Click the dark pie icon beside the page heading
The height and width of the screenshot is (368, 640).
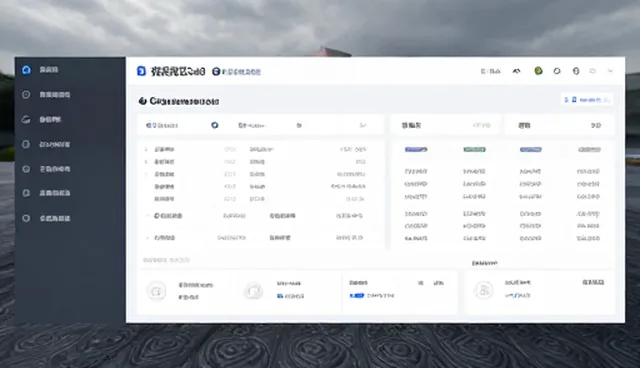click(x=142, y=101)
